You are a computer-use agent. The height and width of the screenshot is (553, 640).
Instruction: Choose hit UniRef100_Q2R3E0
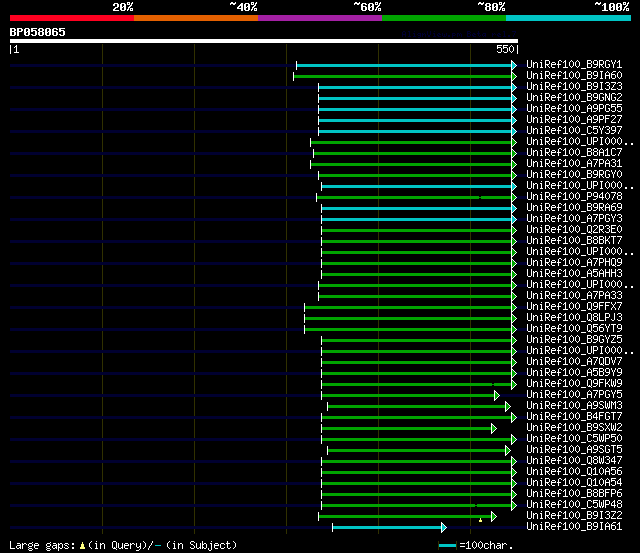pyautogui.click(x=574, y=230)
